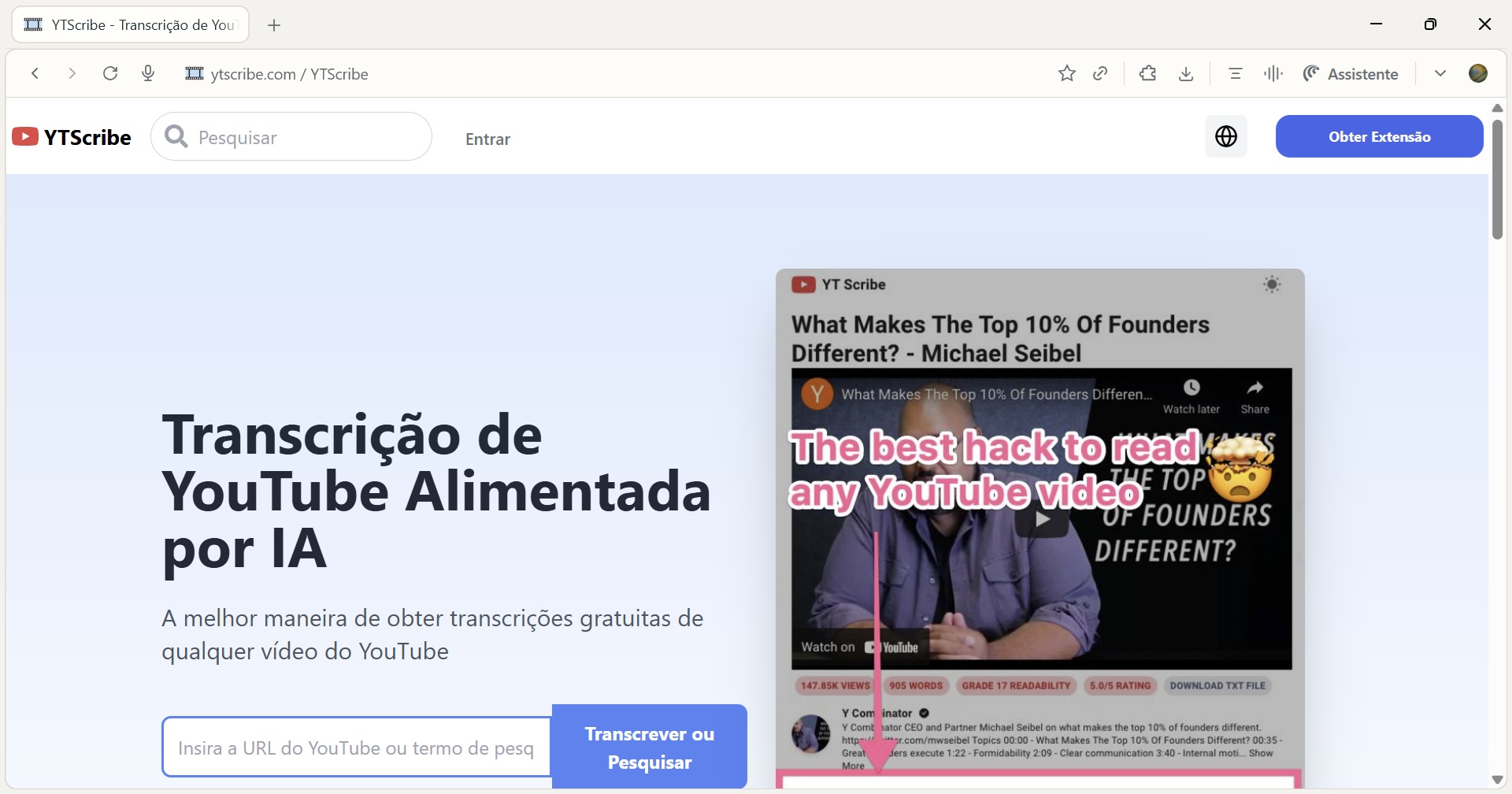
Task: Click the bookmark star icon
Action: pos(1066,73)
